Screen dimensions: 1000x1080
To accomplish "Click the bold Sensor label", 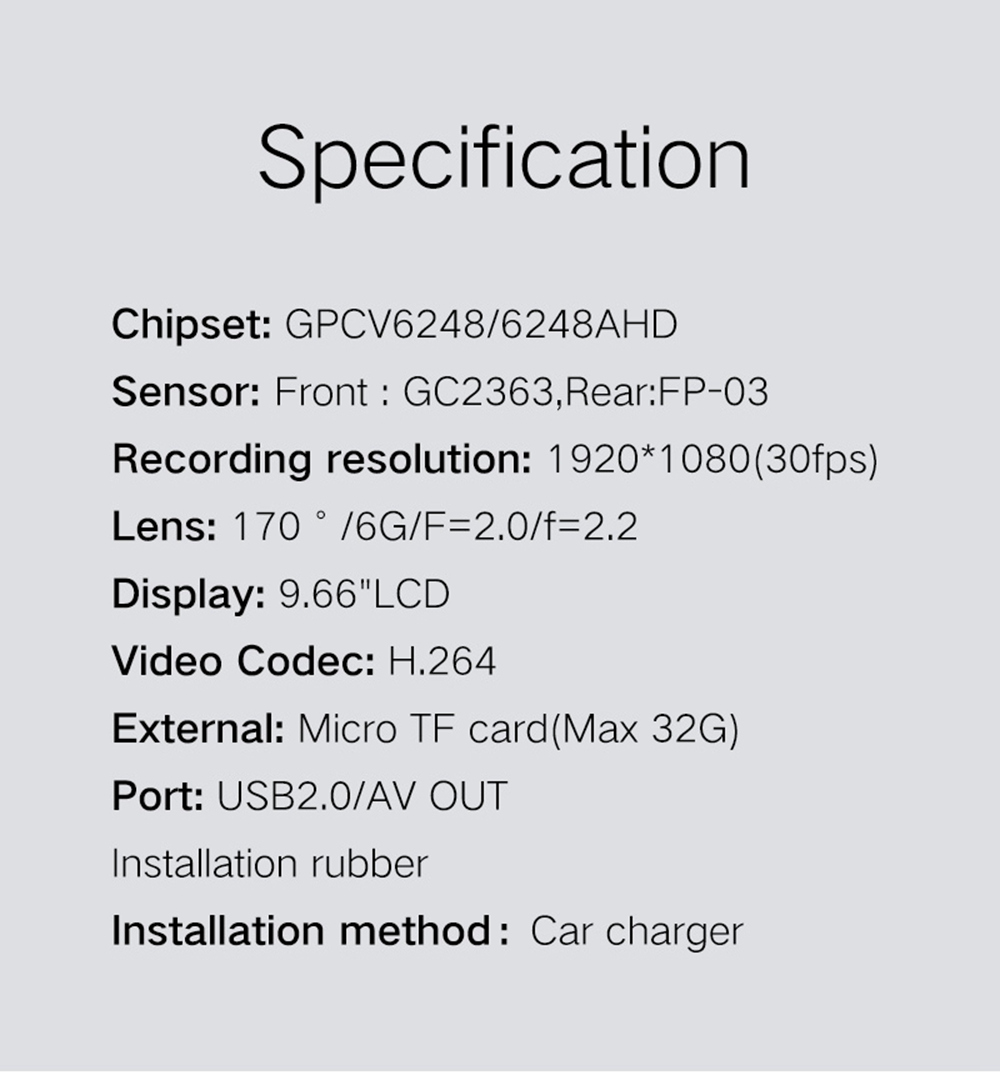I will coord(186,392).
